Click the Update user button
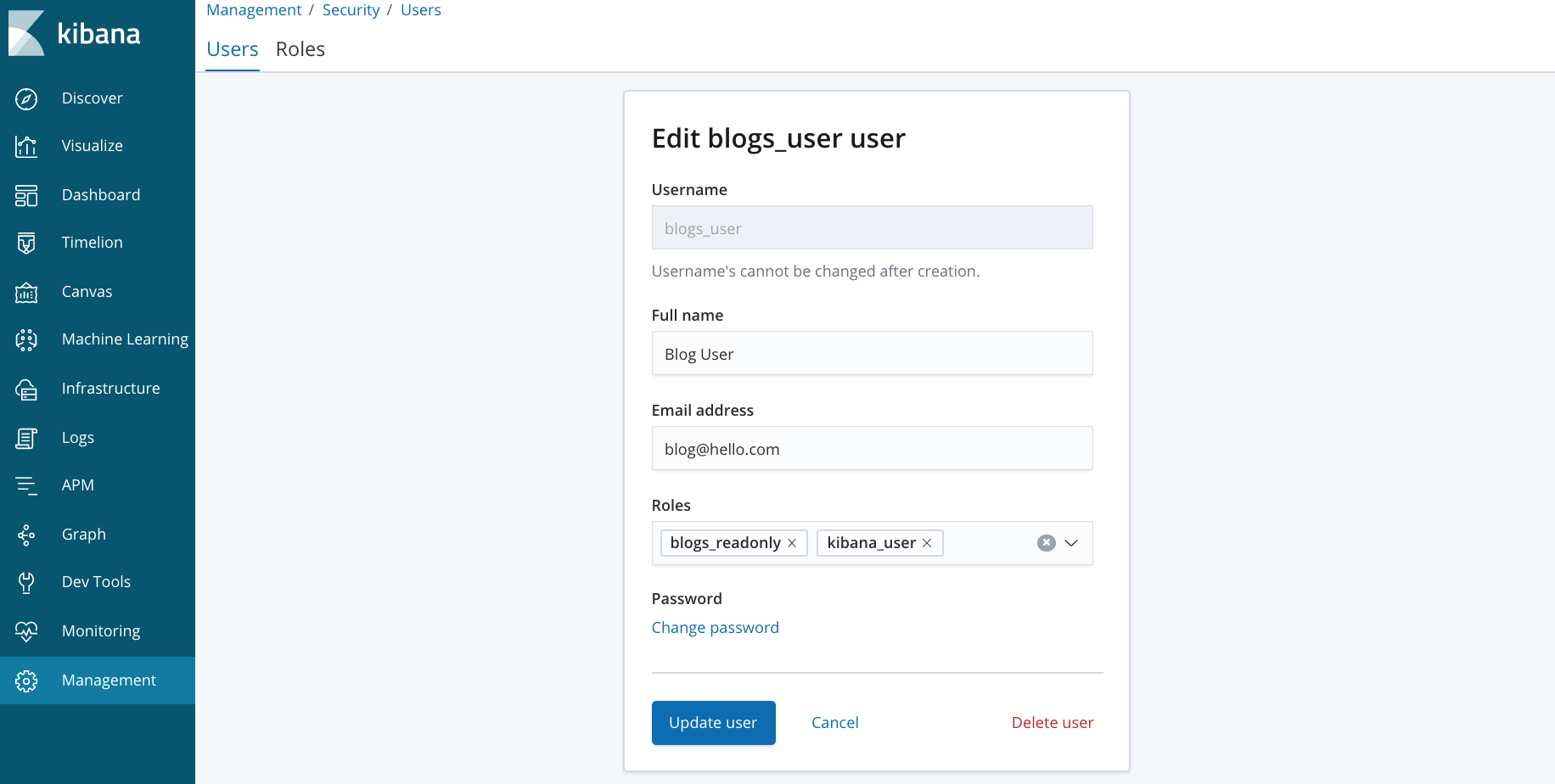 point(714,723)
